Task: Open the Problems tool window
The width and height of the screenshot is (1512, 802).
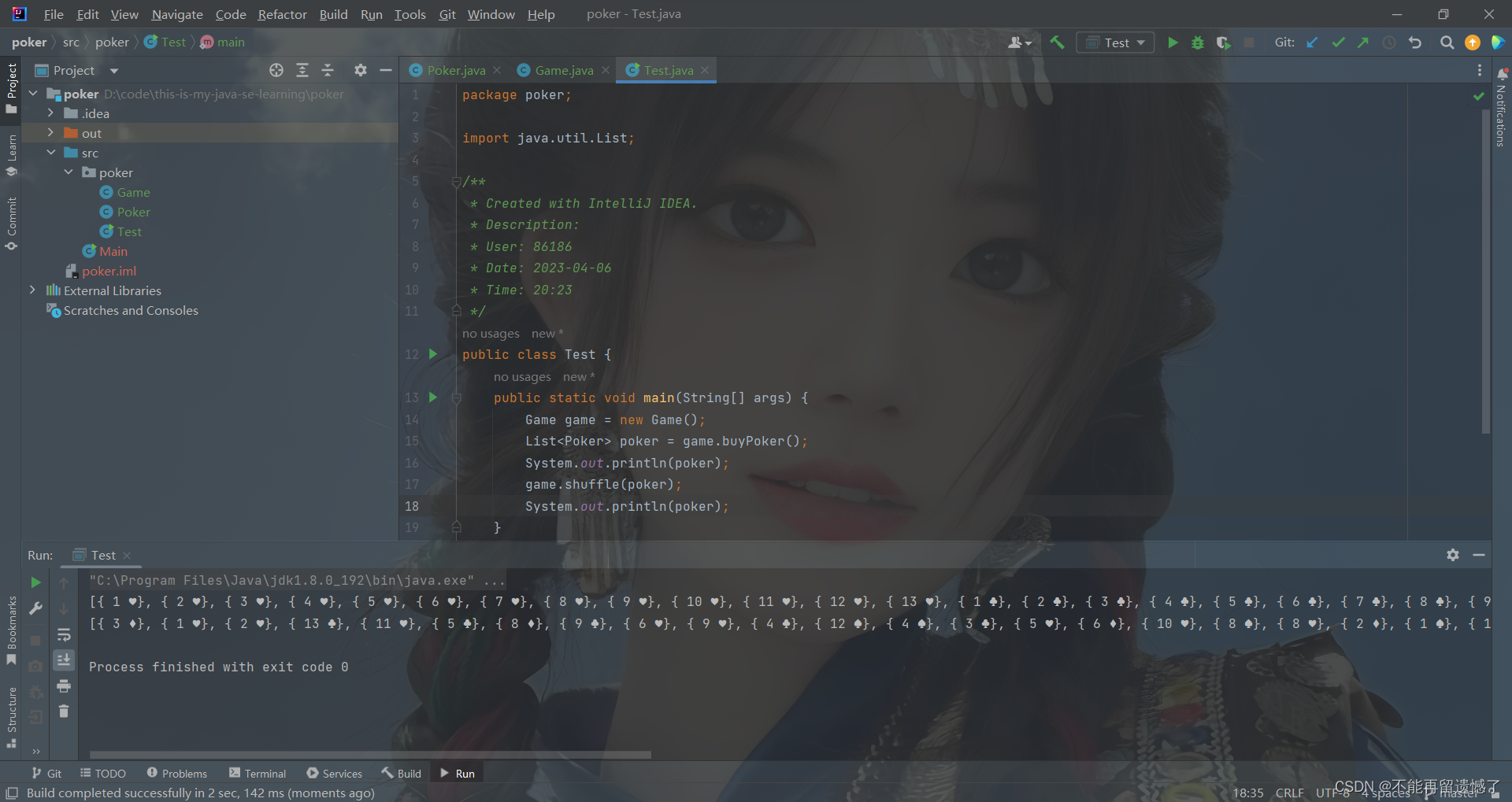Action: [x=176, y=774]
